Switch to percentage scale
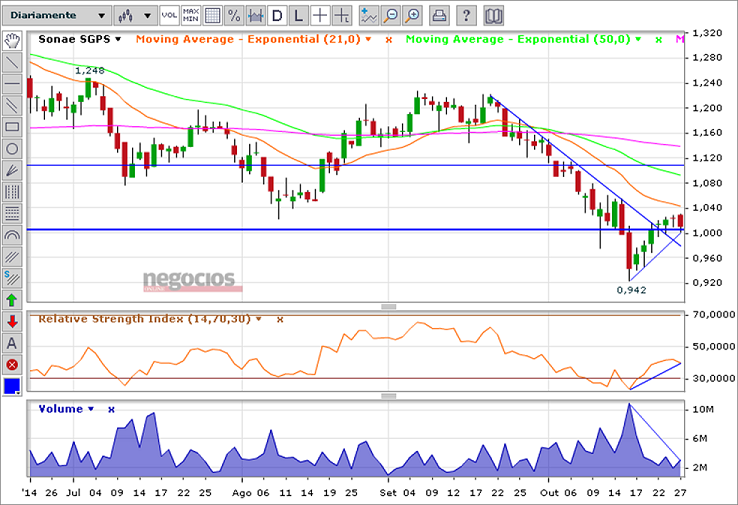This screenshot has width=738, height=505. 234,16
